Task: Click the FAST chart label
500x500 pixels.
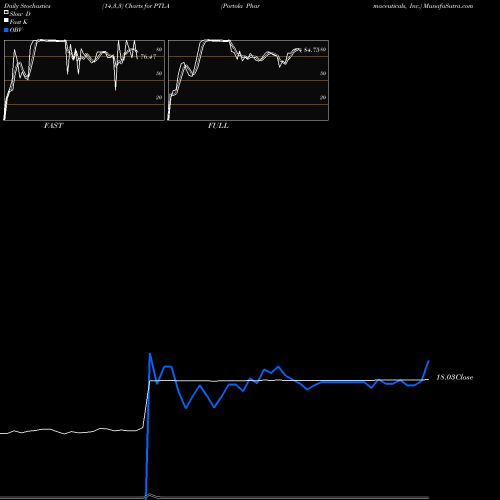Action: coord(54,126)
